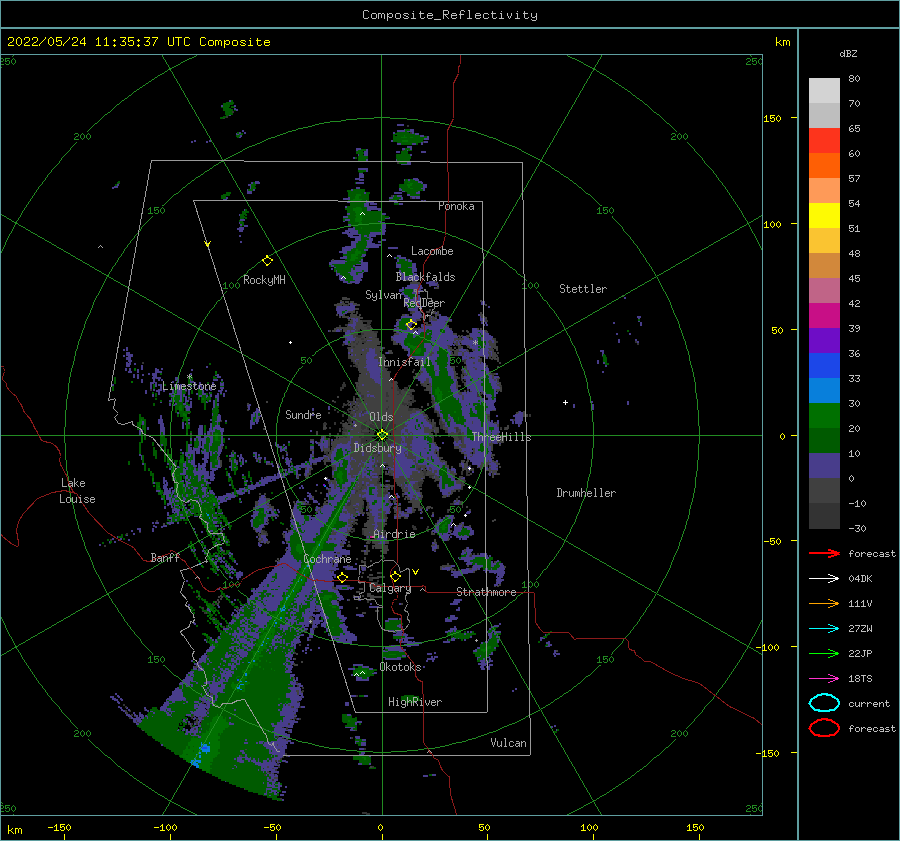Select the -30 dBZ dark grey swatch
Image resolution: width=900 pixels, height=841 pixels.
tap(824, 516)
